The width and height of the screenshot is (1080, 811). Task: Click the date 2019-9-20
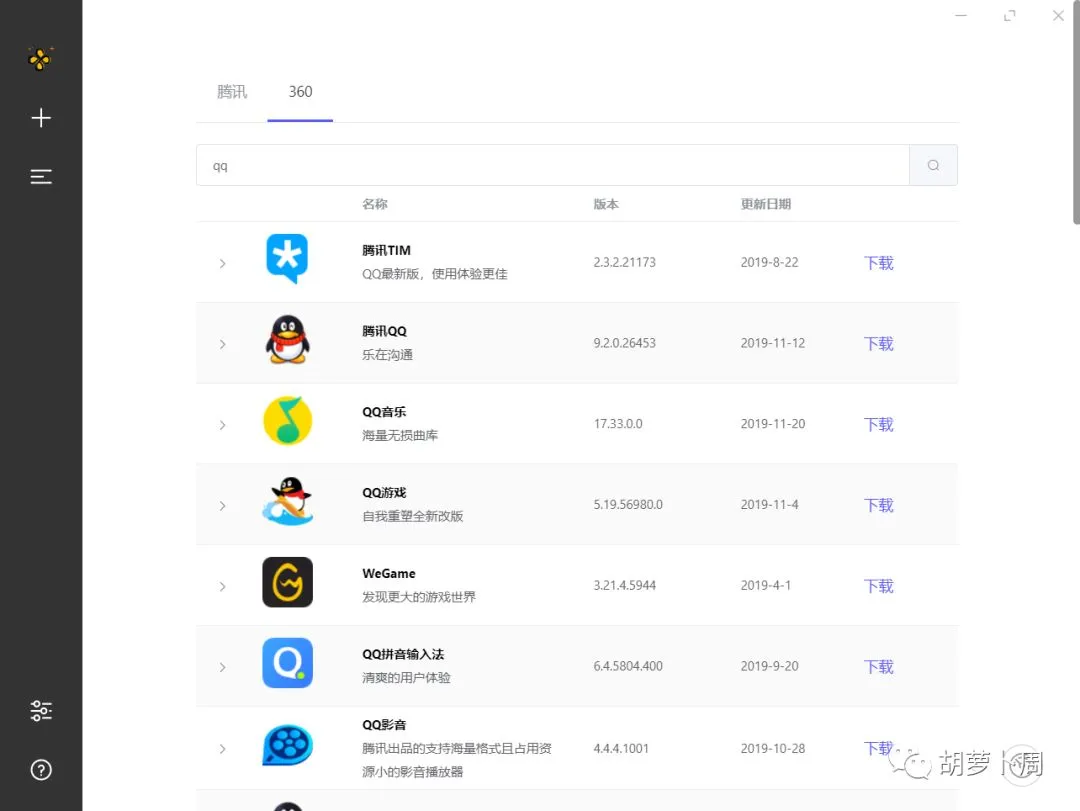(x=769, y=666)
